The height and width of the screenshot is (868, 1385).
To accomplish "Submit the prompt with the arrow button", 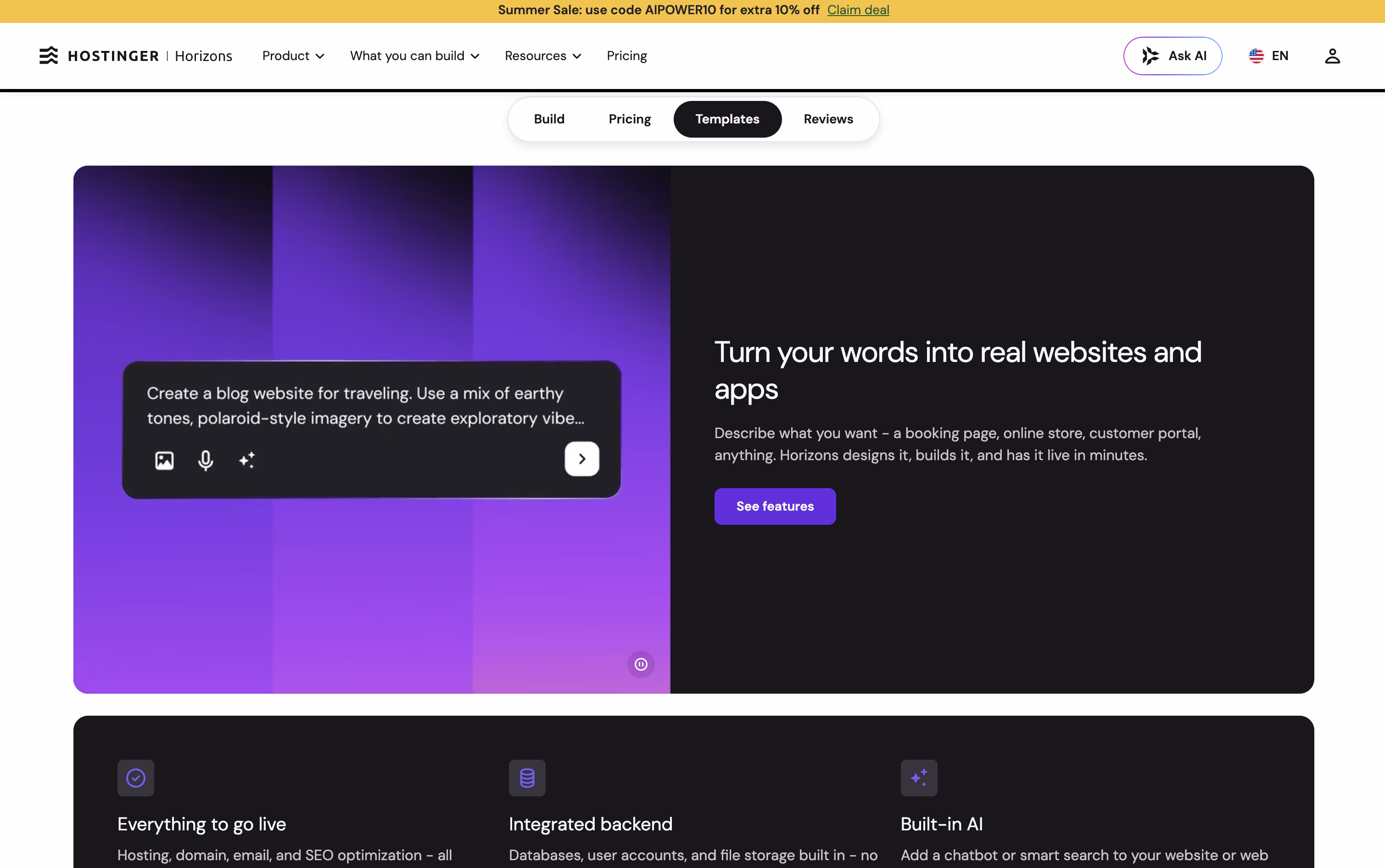I will click(582, 459).
